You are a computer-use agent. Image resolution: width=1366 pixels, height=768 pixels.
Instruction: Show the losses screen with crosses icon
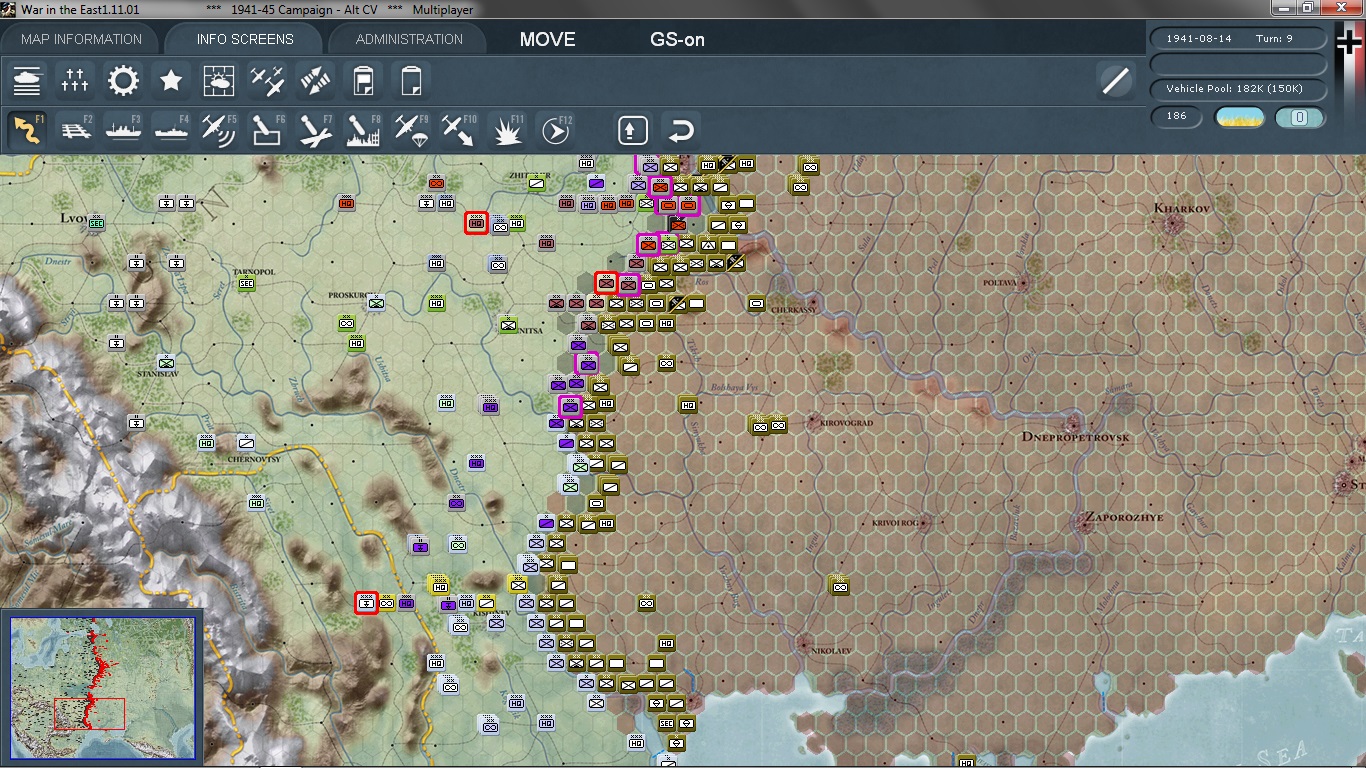point(75,80)
